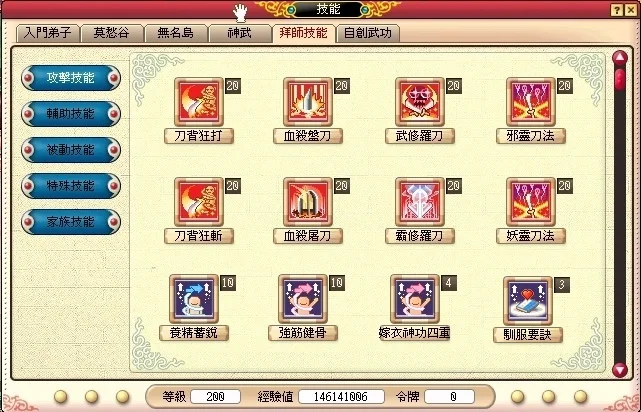Show the 攻擊技能 category

(x=71, y=78)
